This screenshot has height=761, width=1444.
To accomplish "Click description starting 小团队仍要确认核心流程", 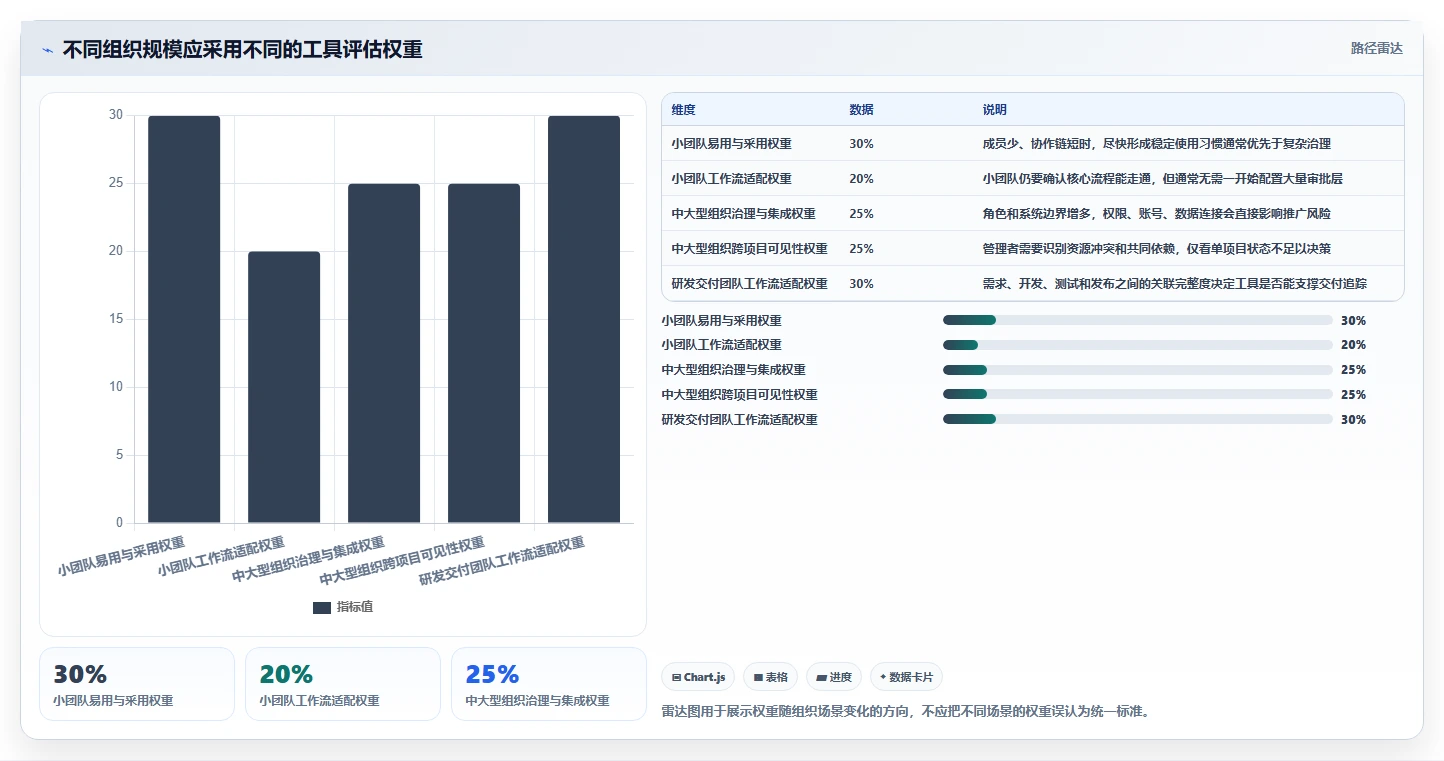I will point(1163,179).
